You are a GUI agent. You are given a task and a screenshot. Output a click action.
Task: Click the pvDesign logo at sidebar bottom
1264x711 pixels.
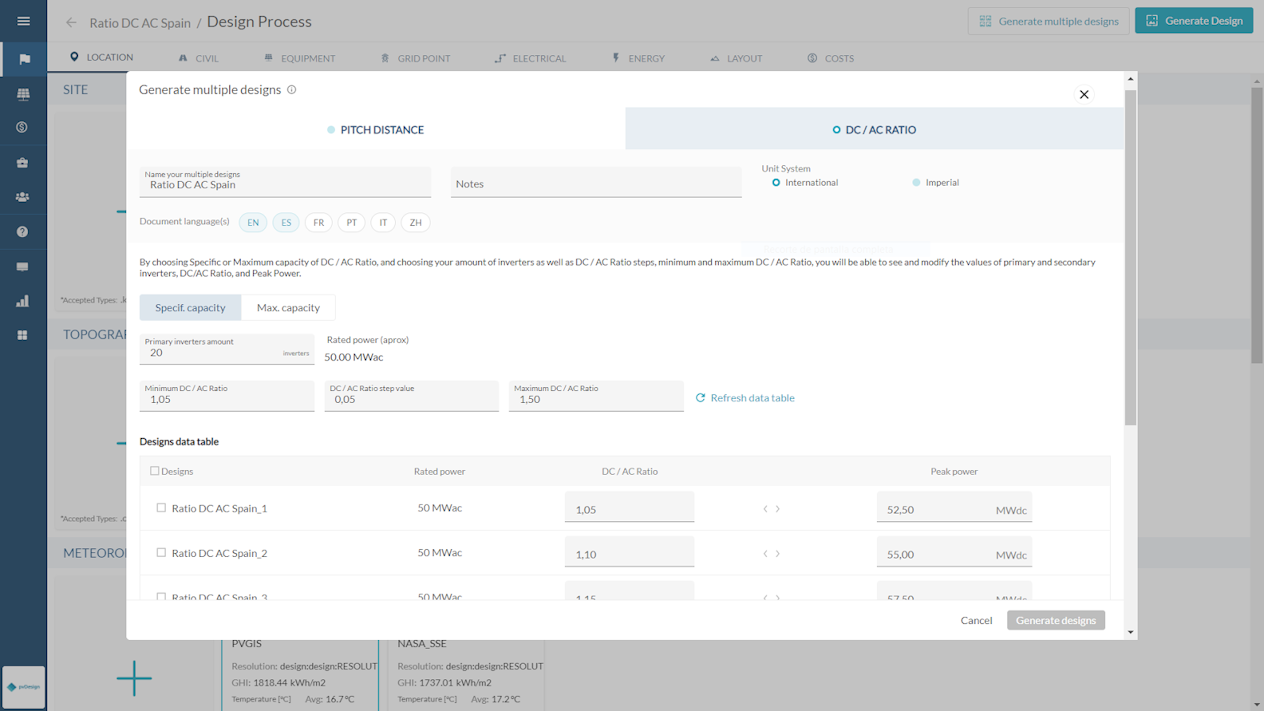23,687
